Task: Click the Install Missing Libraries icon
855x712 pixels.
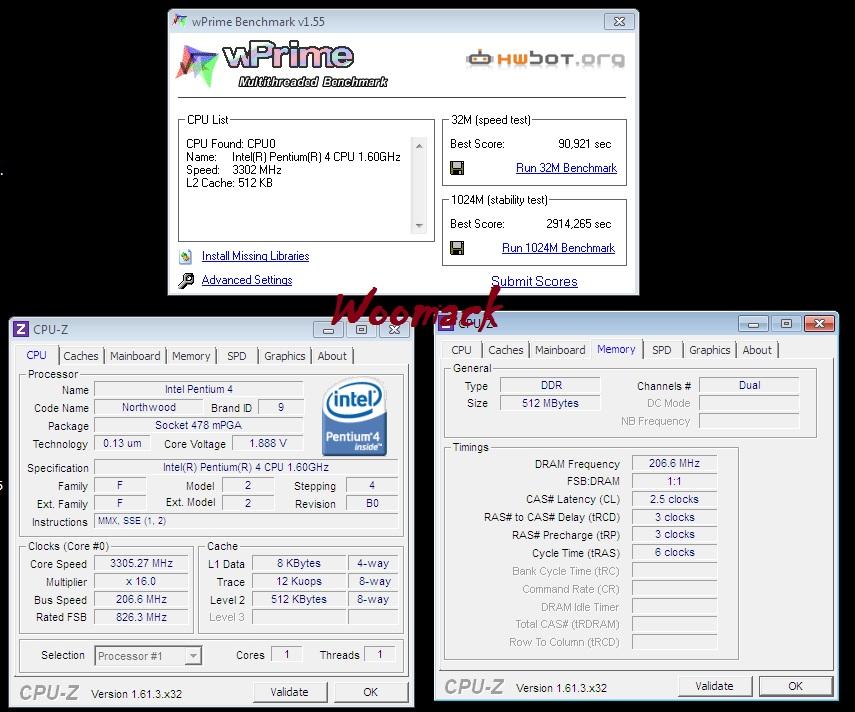Action: 186,256
